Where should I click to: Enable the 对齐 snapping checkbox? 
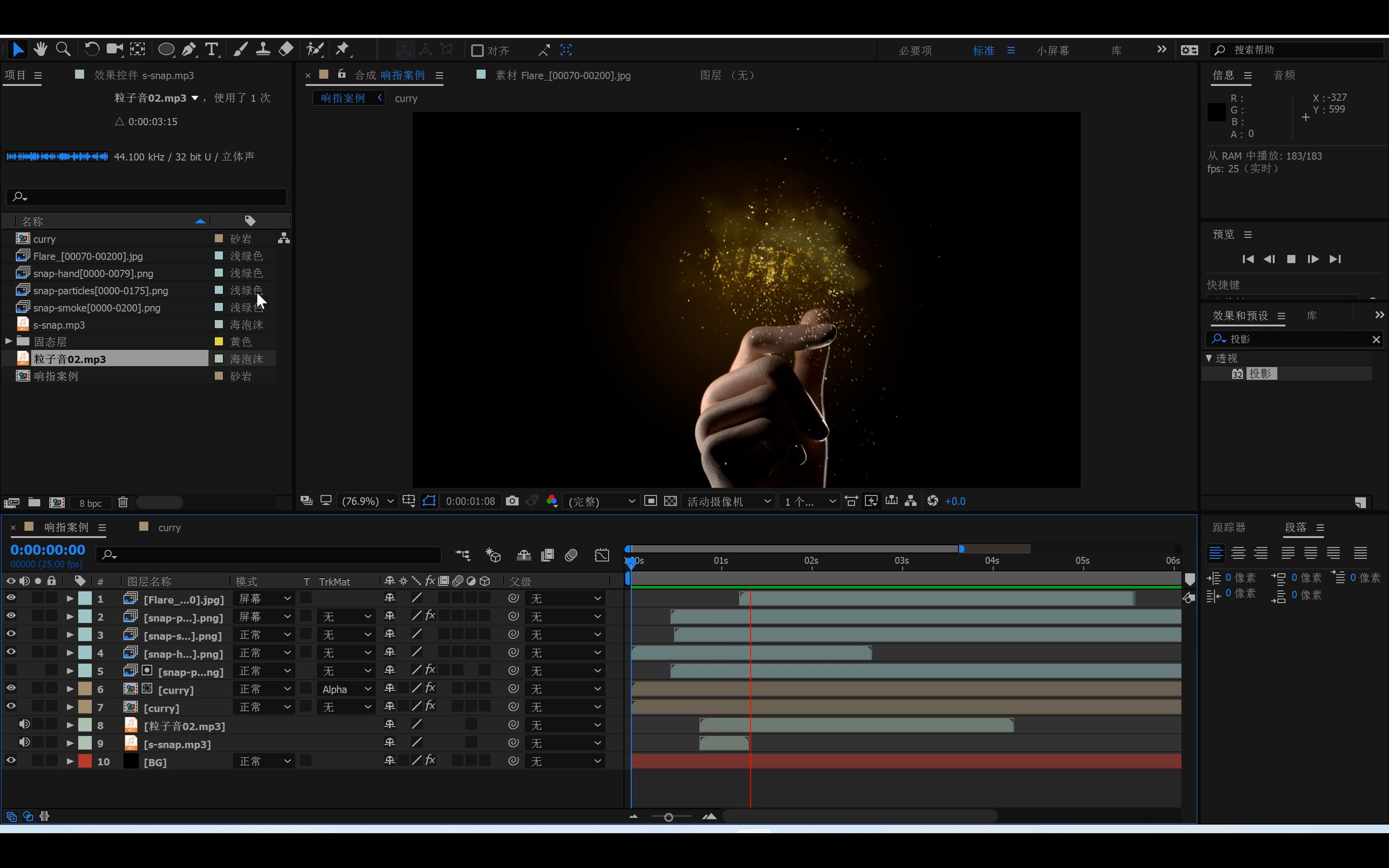point(477,51)
